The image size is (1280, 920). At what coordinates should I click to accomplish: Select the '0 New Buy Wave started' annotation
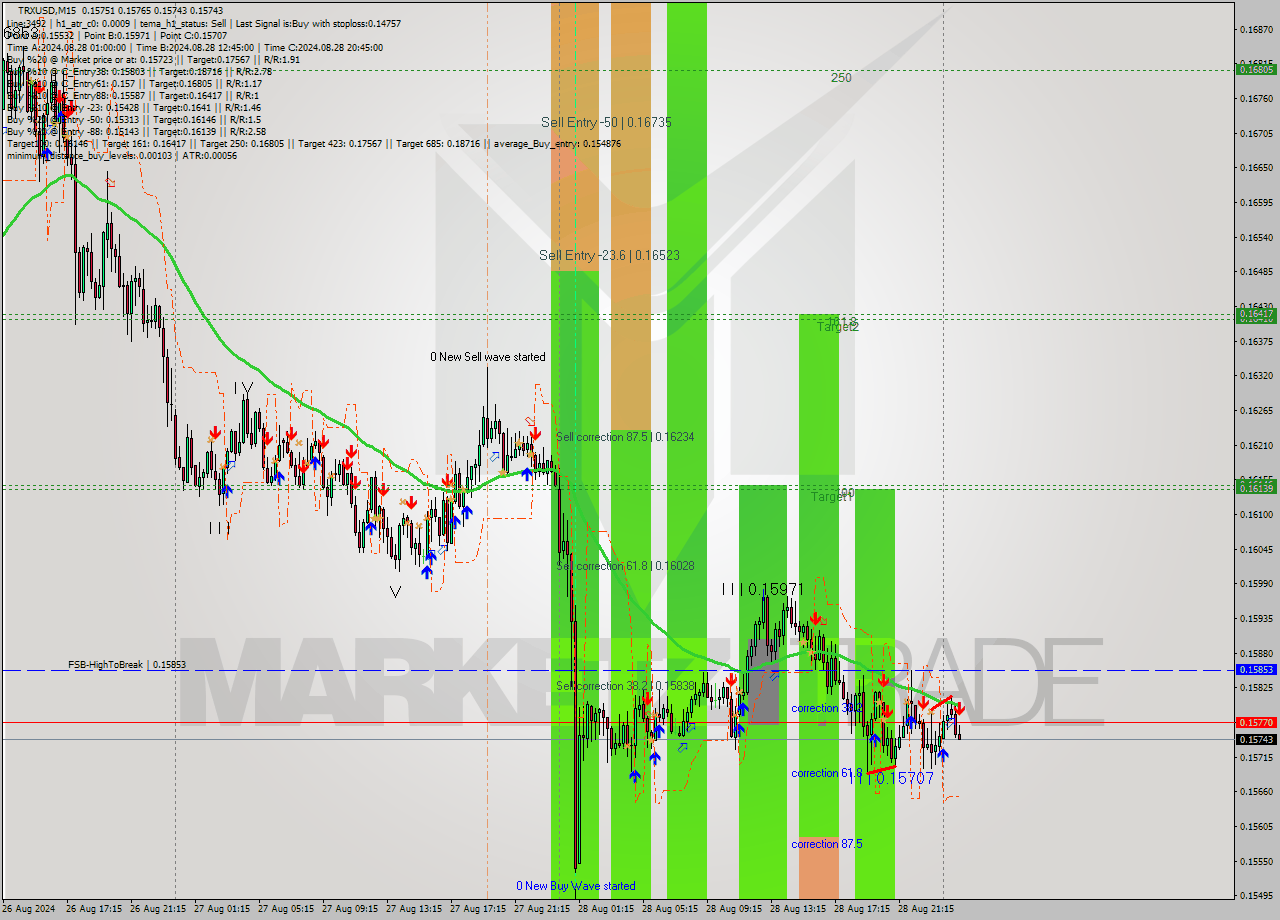575,886
